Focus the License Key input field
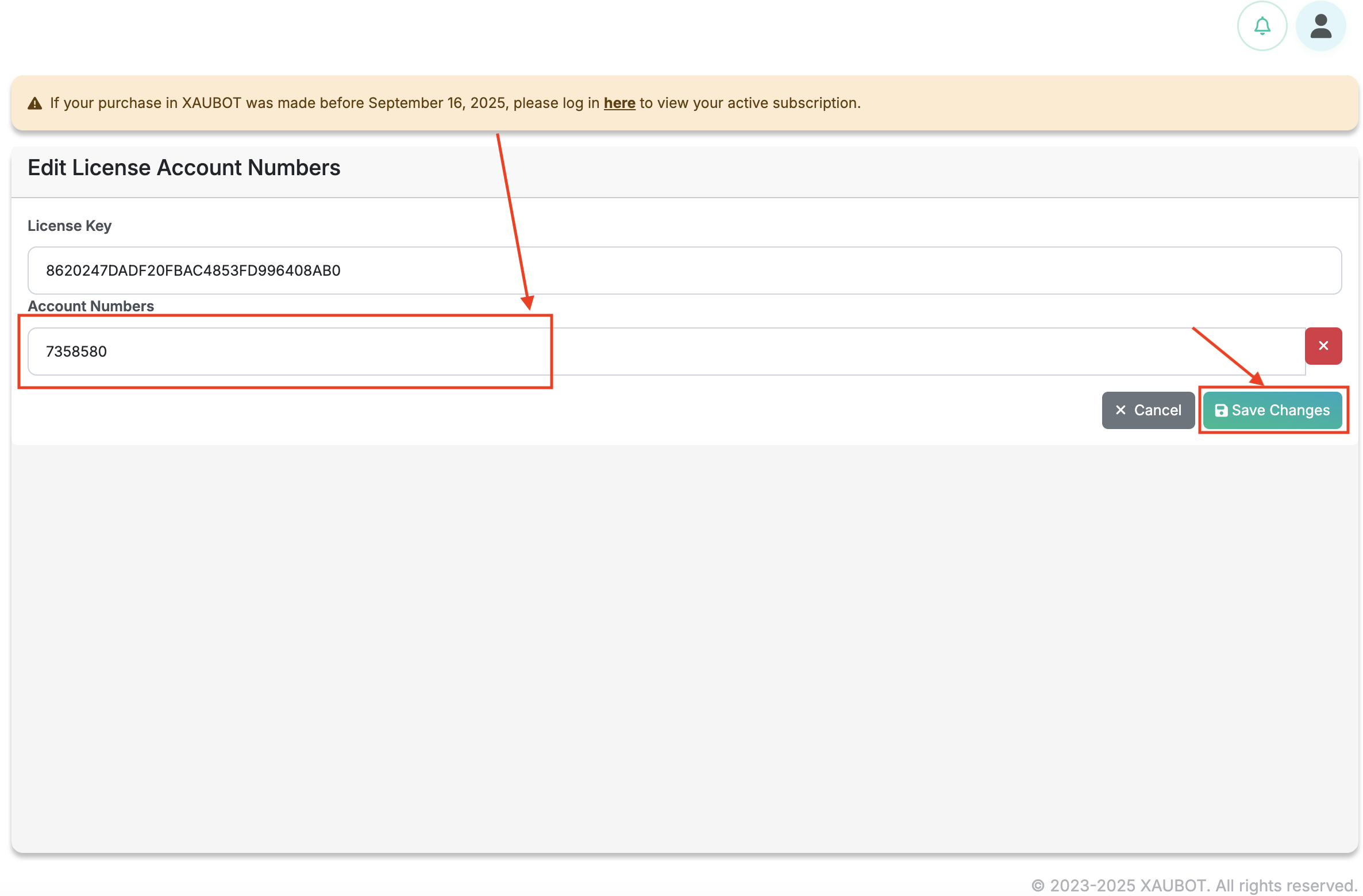This screenshot has width=1363, height=896. click(x=804, y=271)
